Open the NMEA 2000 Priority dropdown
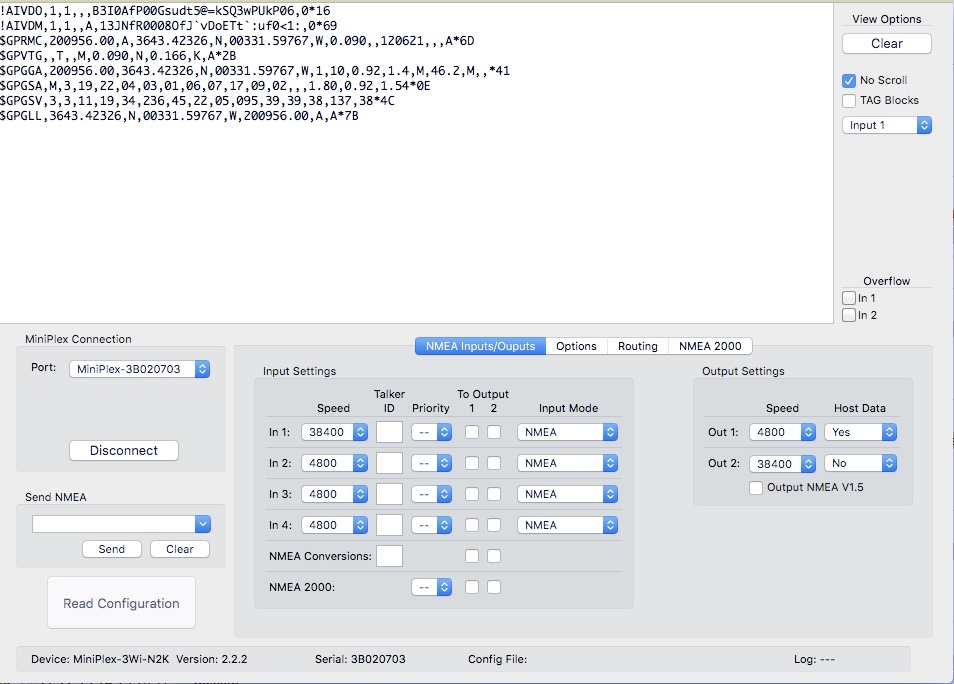This screenshot has width=954, height=684. click(431, 587)
